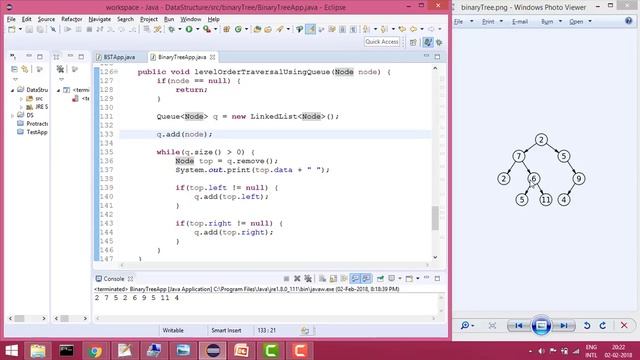The image size is (640, 360).
Task: Select the Java perspective icon
Action: click(x=427, y=42)
